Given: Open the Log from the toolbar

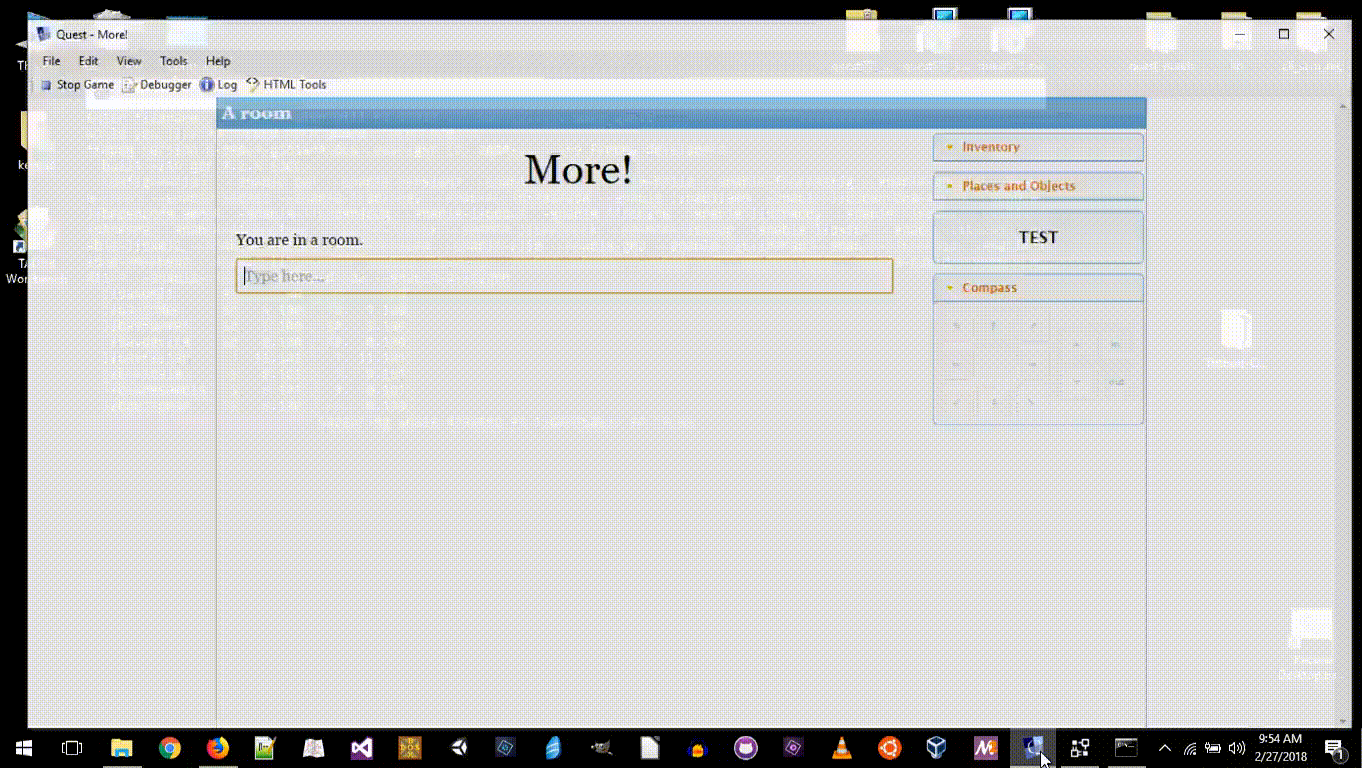Looking at the screenshot, I should (x=219, y=85).
